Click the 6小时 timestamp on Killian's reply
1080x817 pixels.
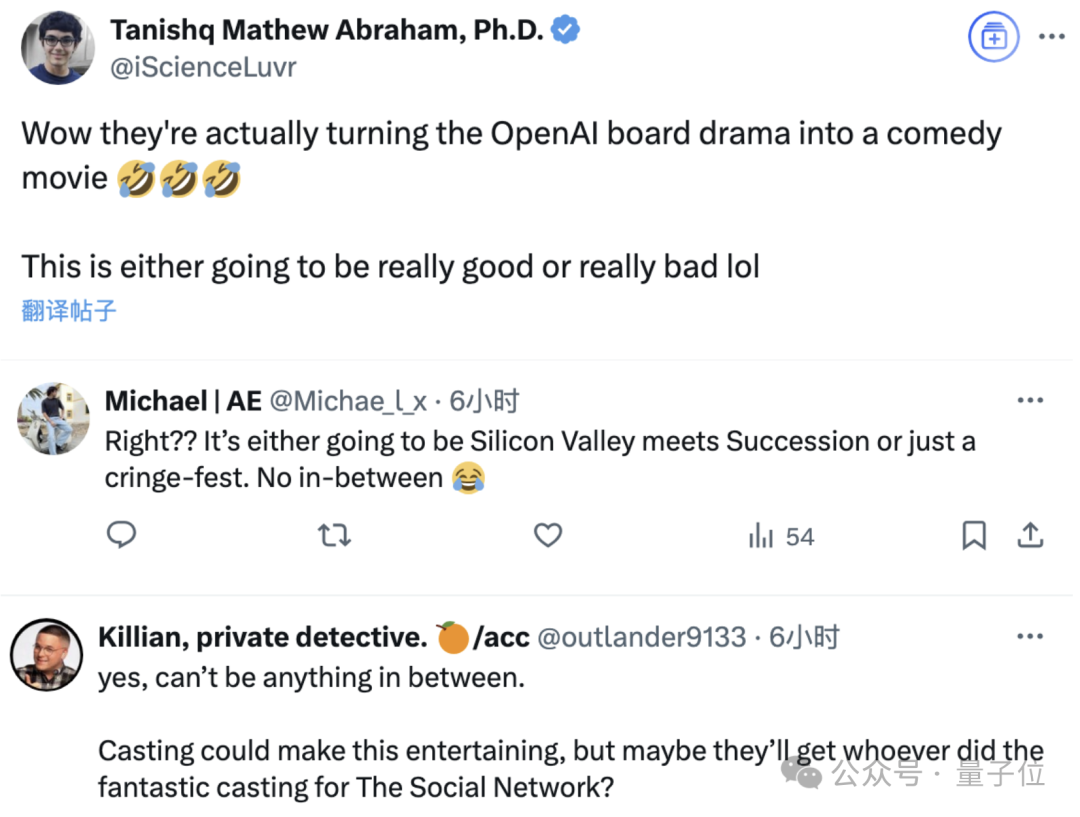tap(804, 637)
